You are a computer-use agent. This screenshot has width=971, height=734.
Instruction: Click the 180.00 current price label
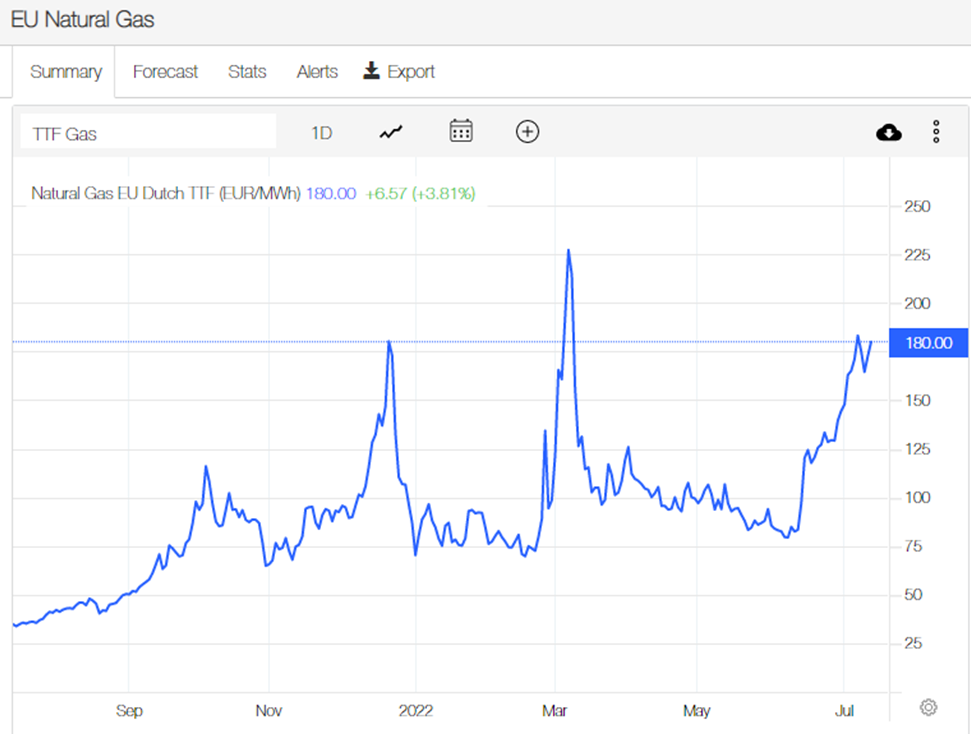click(928, 343)
